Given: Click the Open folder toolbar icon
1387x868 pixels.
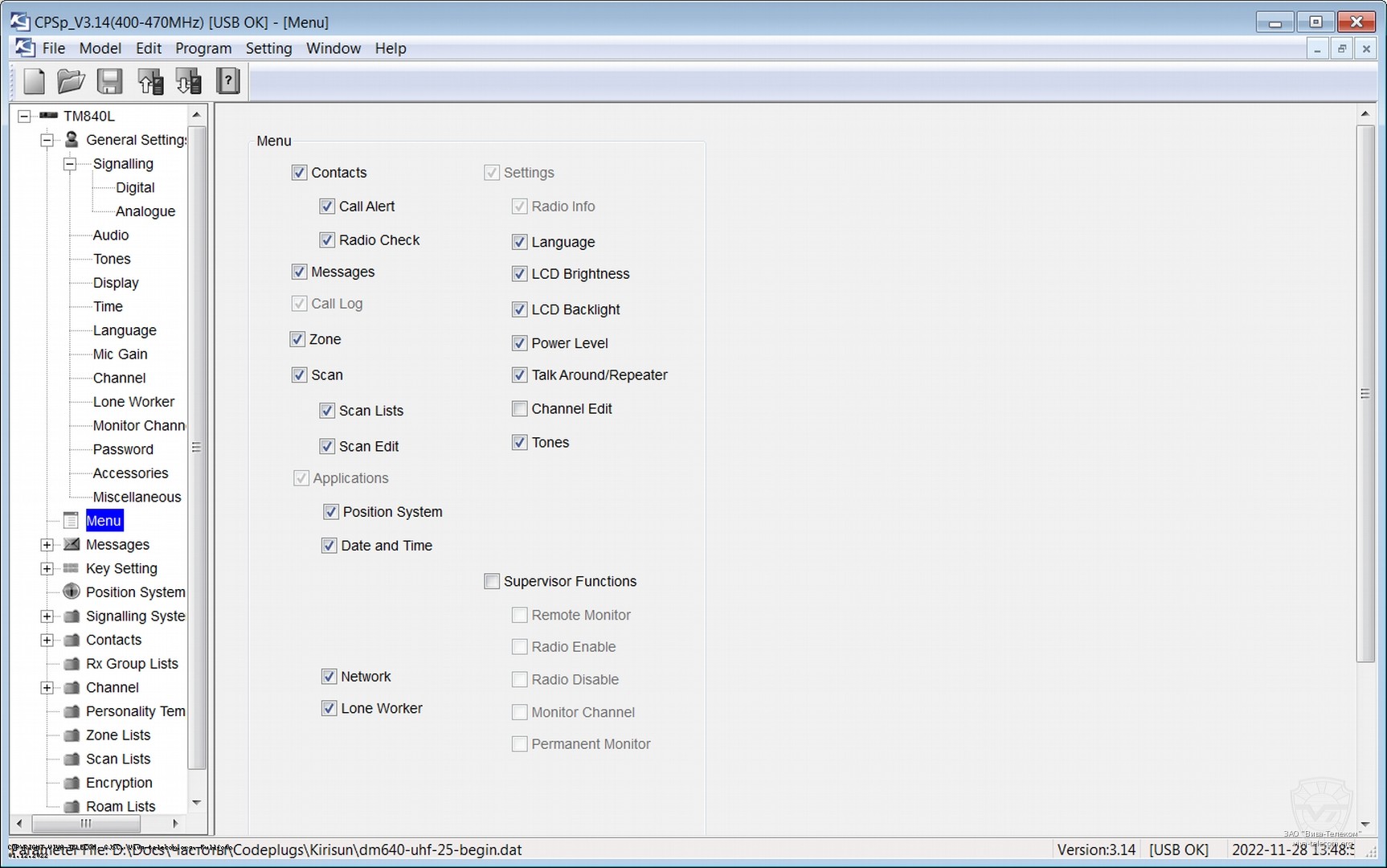Looking at the screenshot, I should pos(71,81).
